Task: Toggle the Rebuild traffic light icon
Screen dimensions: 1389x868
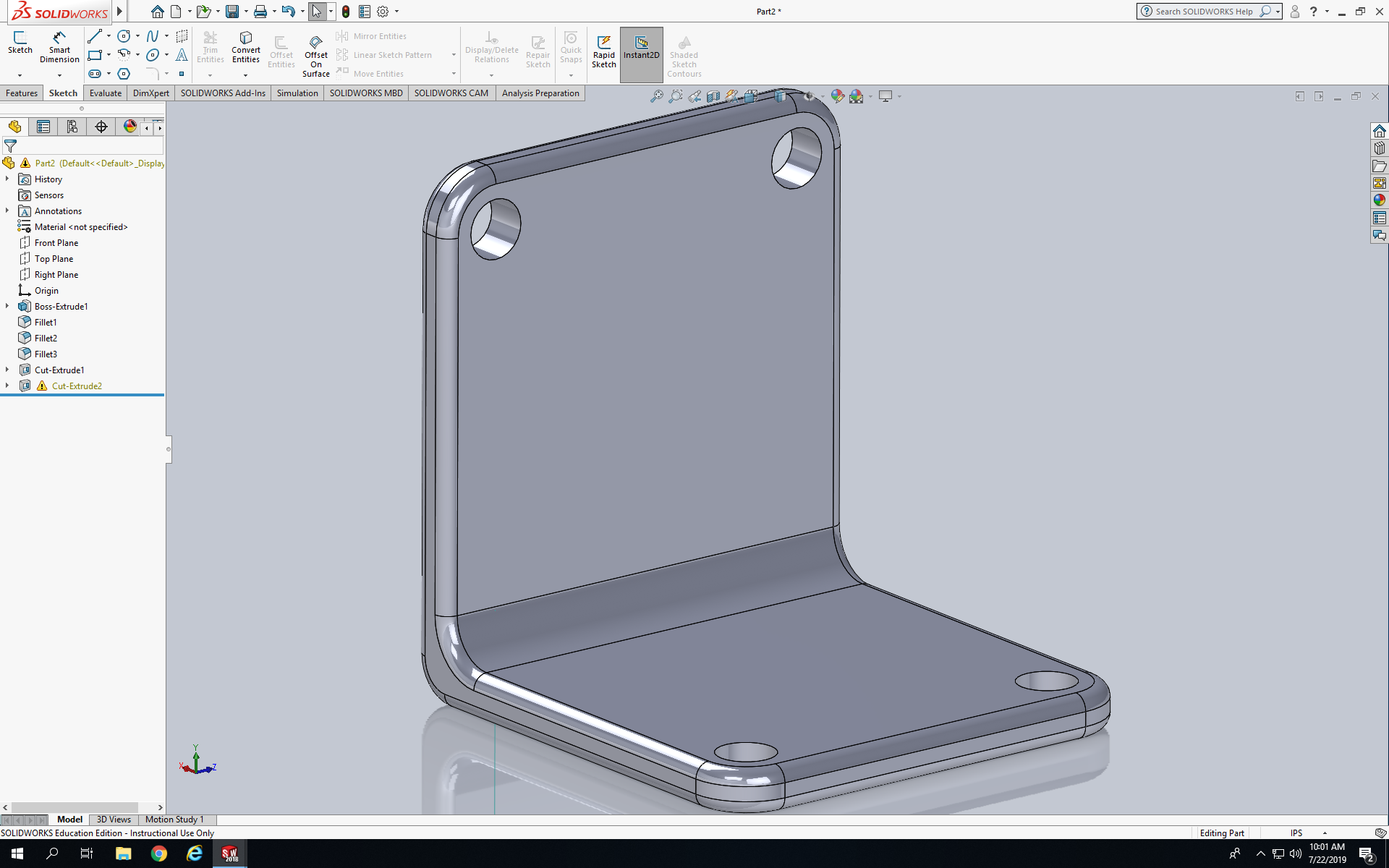Action: (x=346, y=12)
